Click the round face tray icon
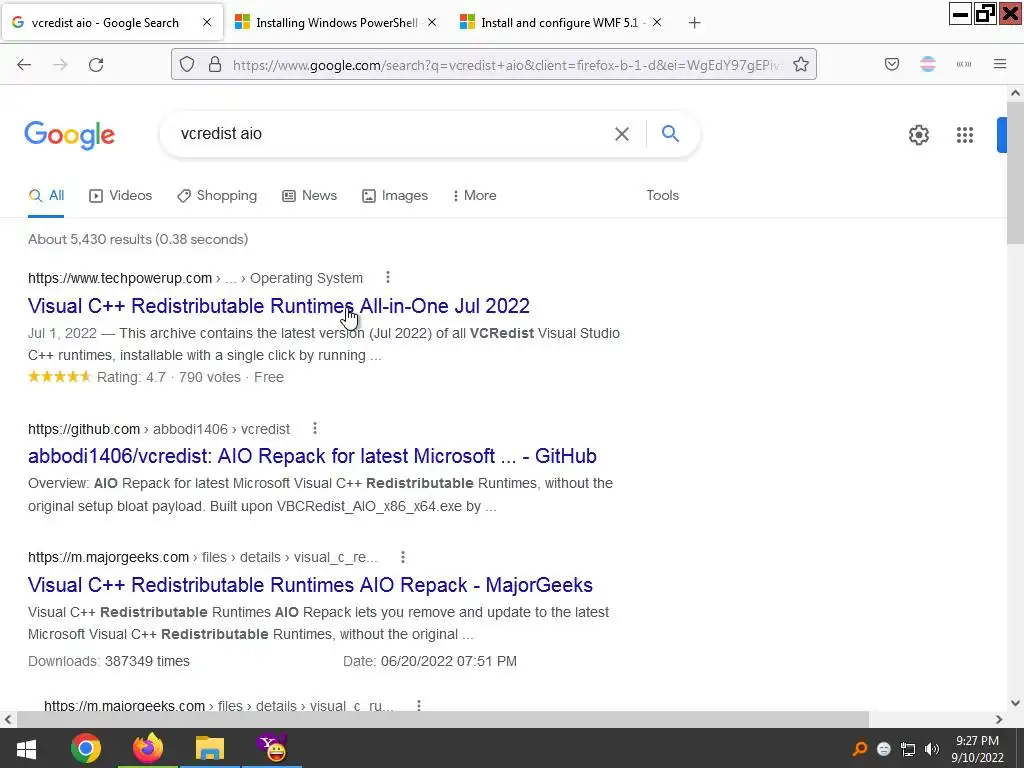Screen dimensions: 1024x768 [884, 749]
